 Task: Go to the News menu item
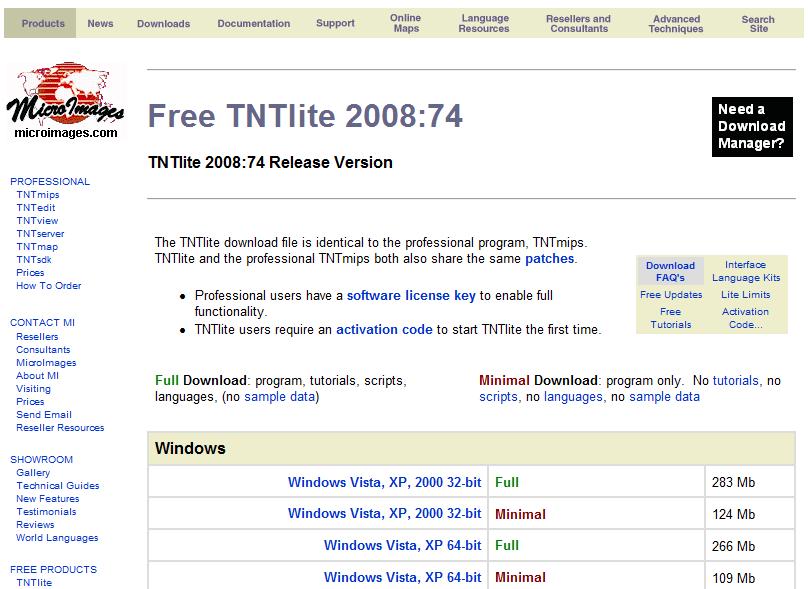coord(100,23)
